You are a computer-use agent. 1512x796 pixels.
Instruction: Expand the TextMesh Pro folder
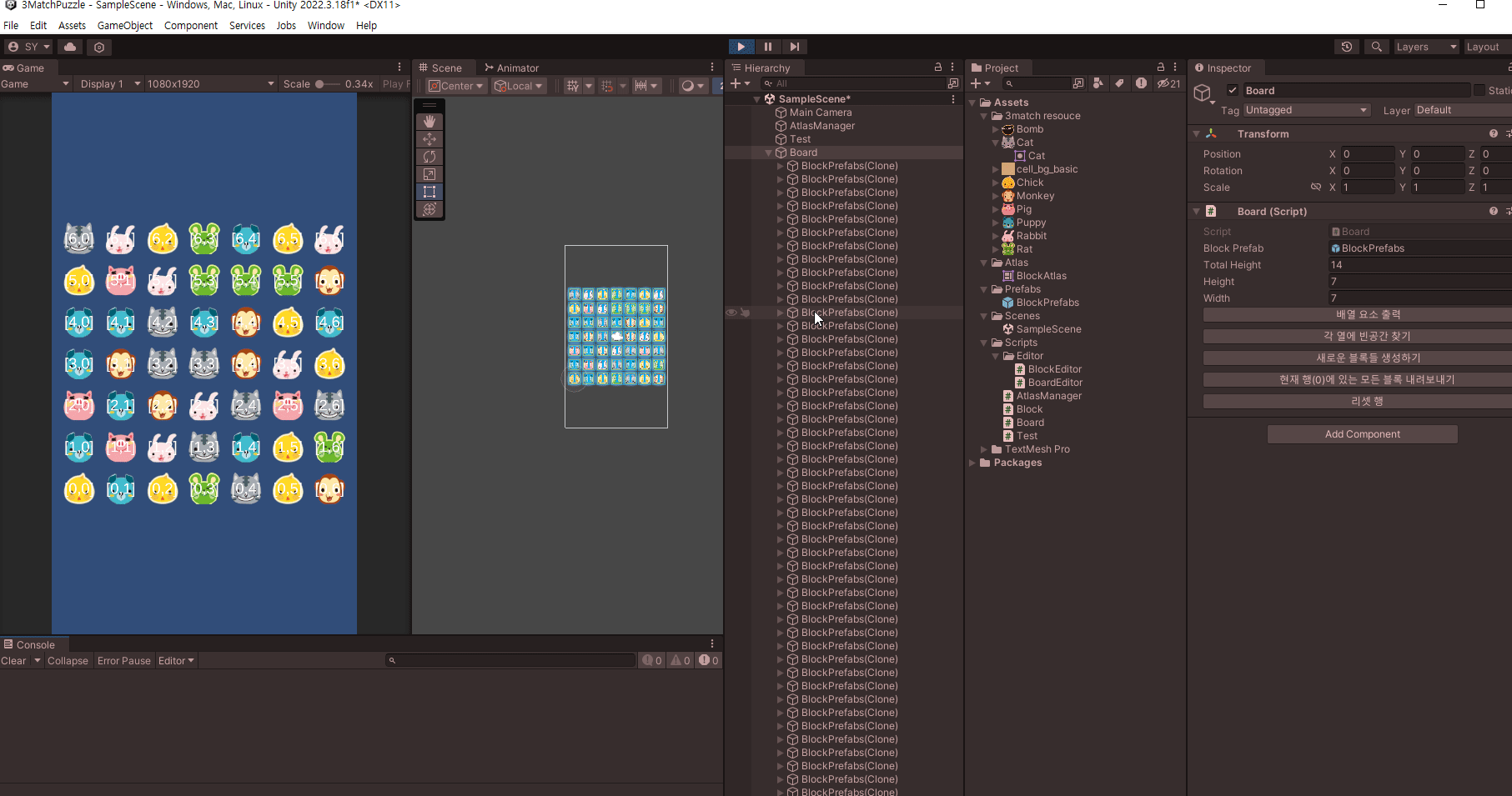[x=984, y=449]
